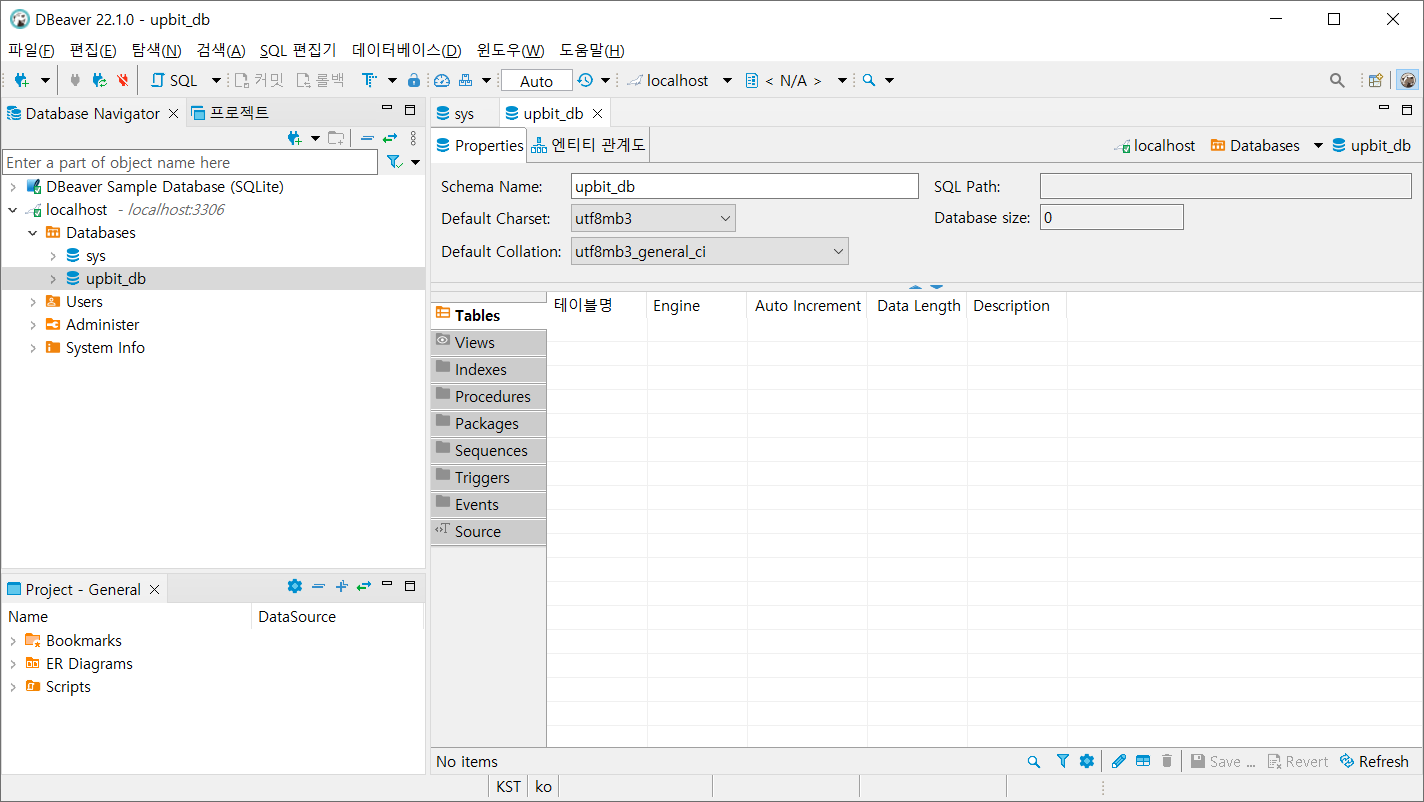Expand the Bookmarks folder in Project panel
1424x802 pixels.
(x=13, y=641)
